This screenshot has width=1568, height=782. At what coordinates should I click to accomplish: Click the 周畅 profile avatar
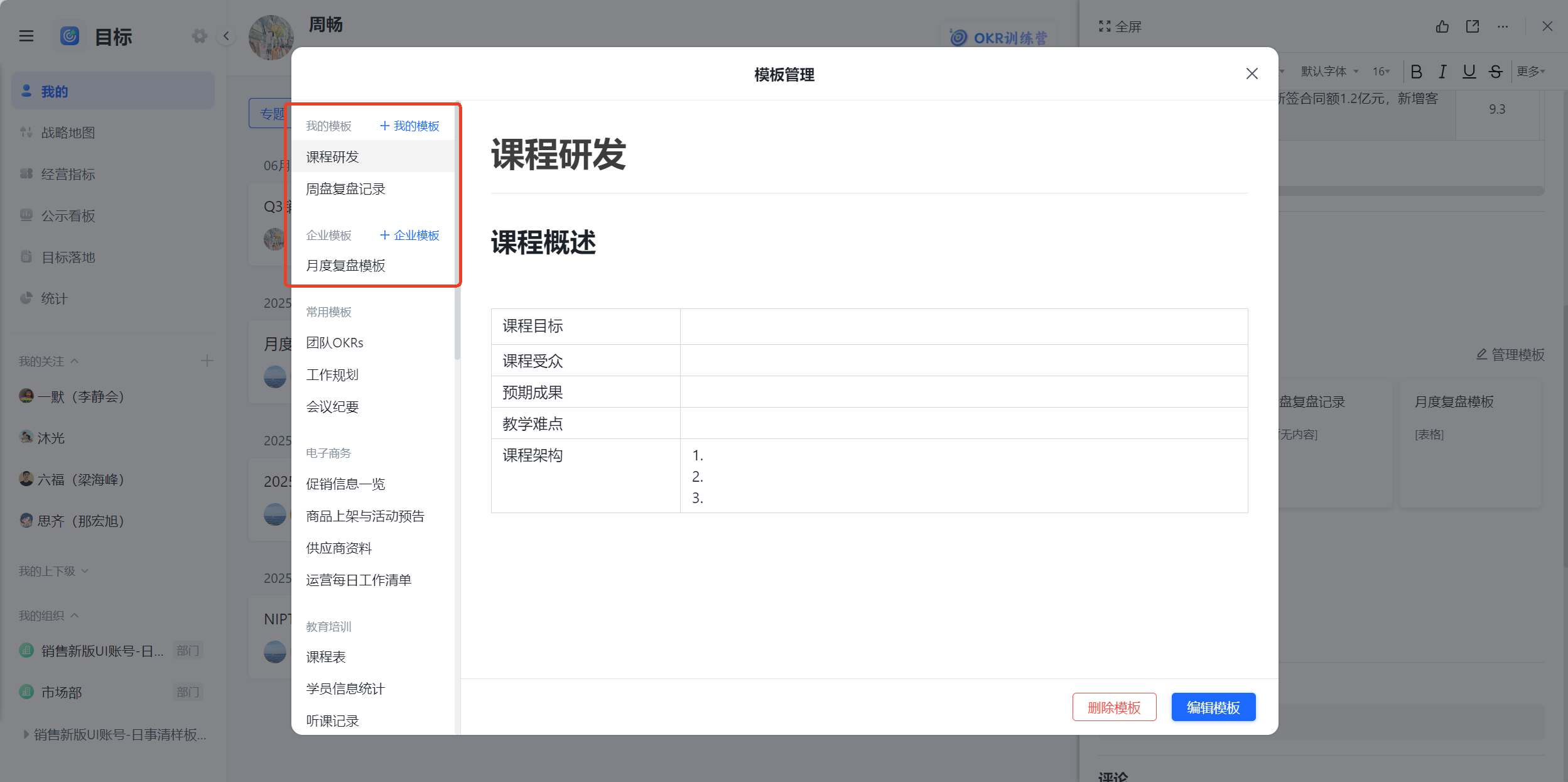[271, 37]
